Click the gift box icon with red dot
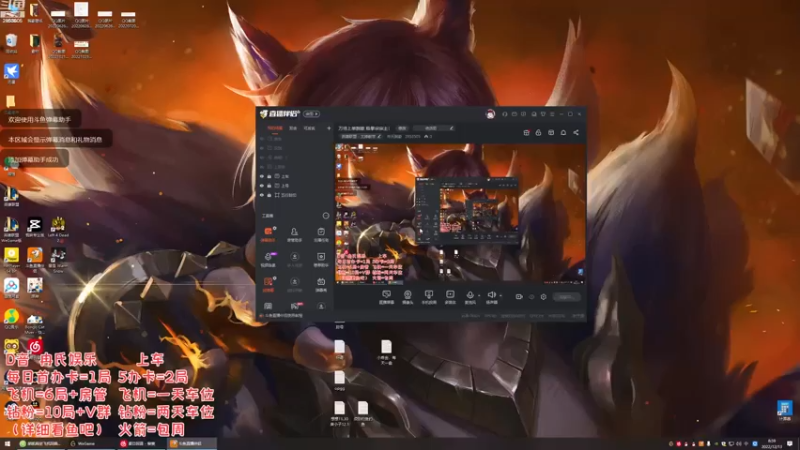 click(x=526, y=133)
